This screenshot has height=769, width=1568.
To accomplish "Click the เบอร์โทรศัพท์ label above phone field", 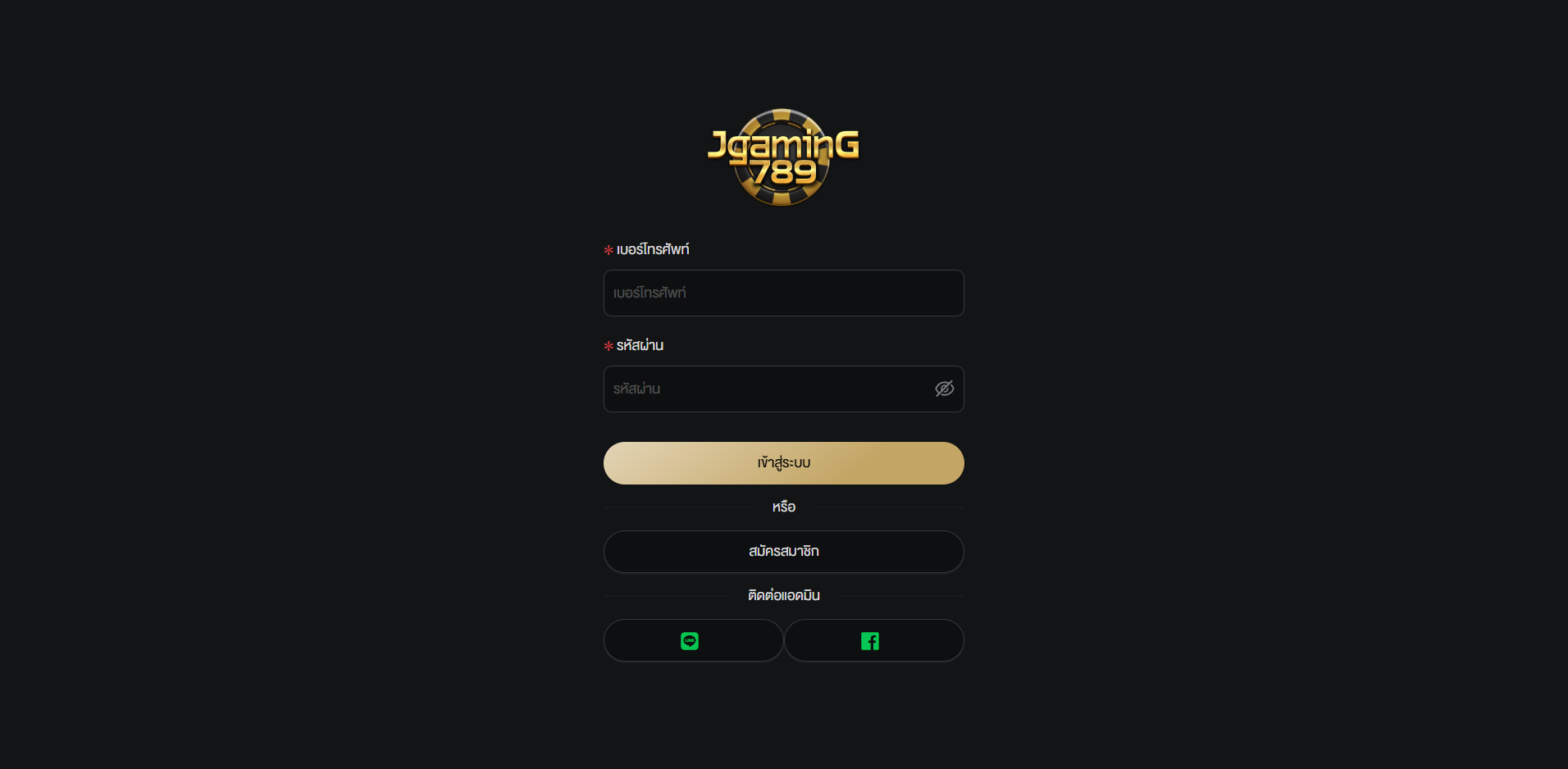I will click(653, 249).
